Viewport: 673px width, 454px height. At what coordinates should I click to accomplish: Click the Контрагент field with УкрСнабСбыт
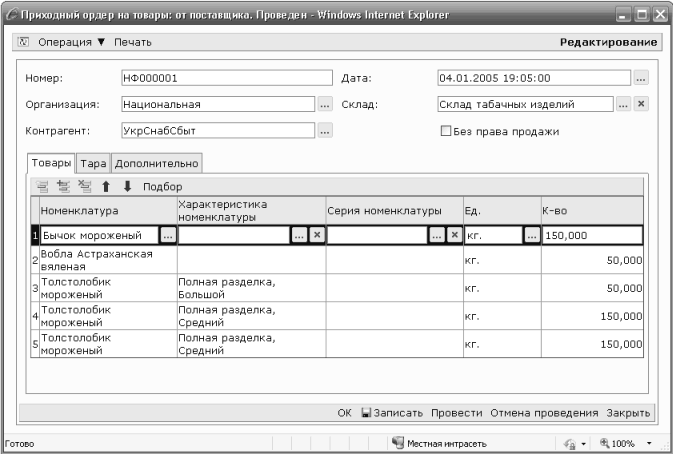coord(218,130)
